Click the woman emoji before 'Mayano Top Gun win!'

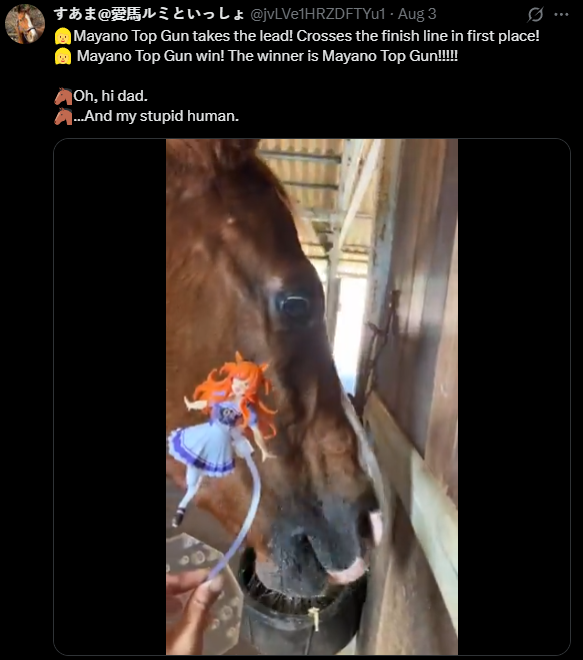tap(63, 56)
